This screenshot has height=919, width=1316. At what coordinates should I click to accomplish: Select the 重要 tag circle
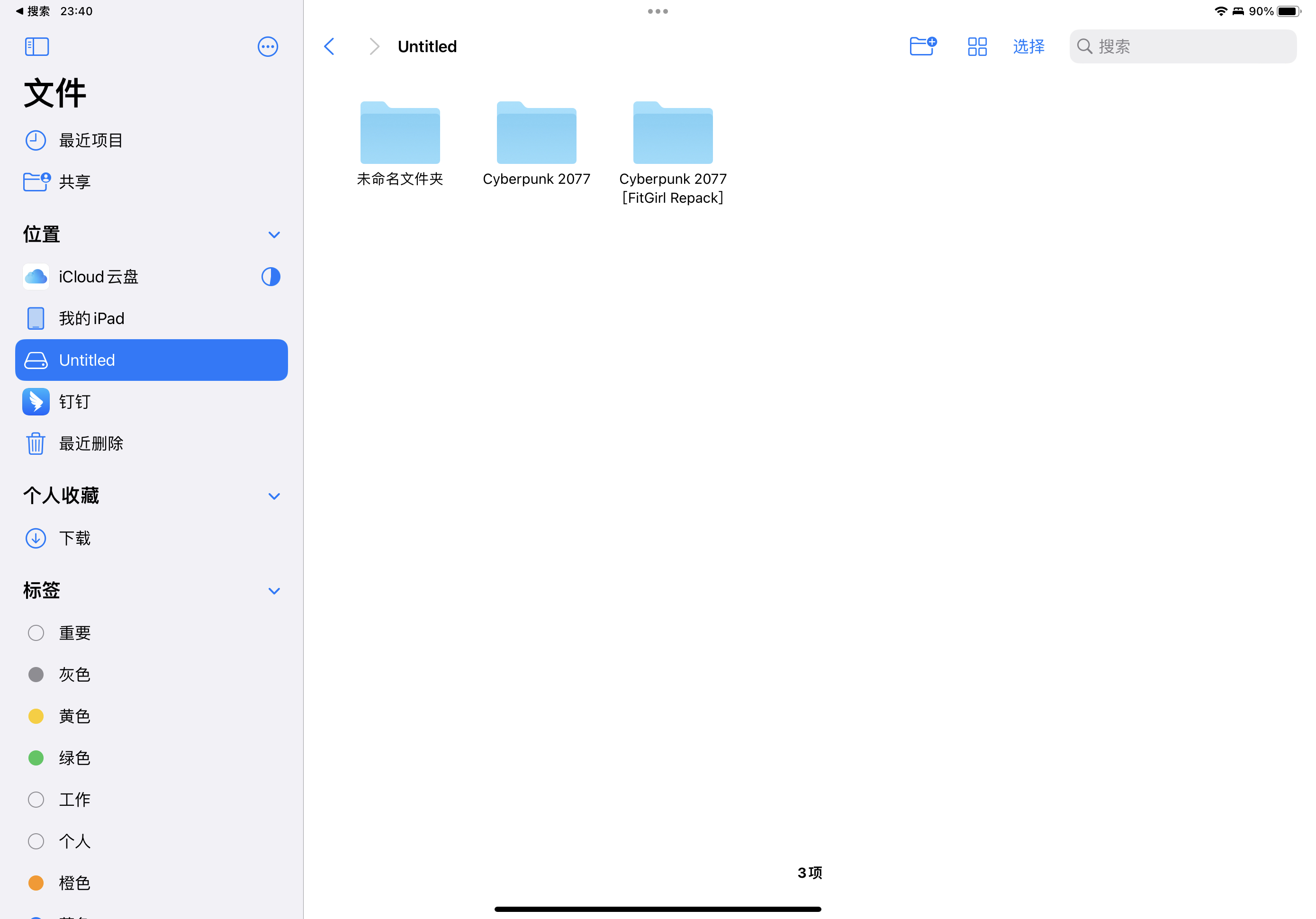tap(36, 633)
